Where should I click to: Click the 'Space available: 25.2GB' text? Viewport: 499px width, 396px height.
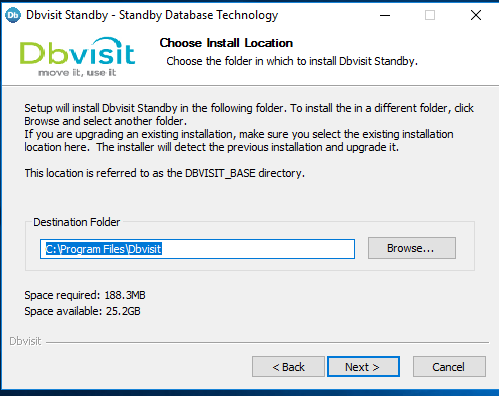click(x=82, y=311)
